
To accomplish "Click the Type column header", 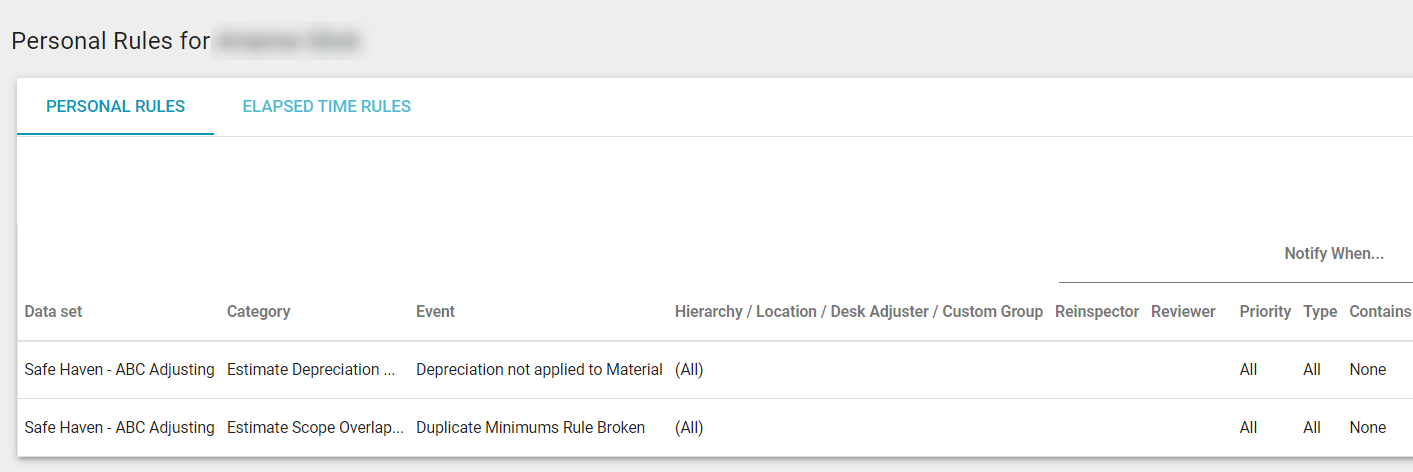I will pos(1320,311).
